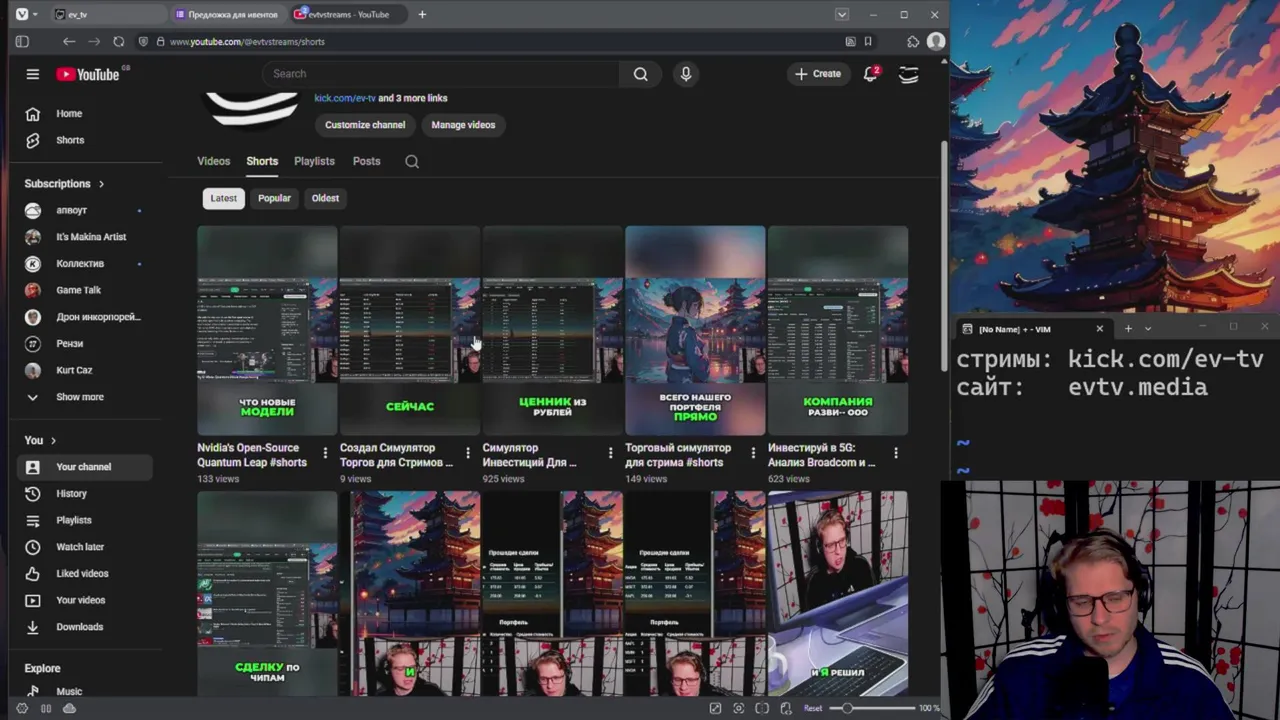Open options for Nvidia's Open-Source Quantum Leap short
Image resolution: width=1280 pixels, height=720 pixels.
click(325, 453)
